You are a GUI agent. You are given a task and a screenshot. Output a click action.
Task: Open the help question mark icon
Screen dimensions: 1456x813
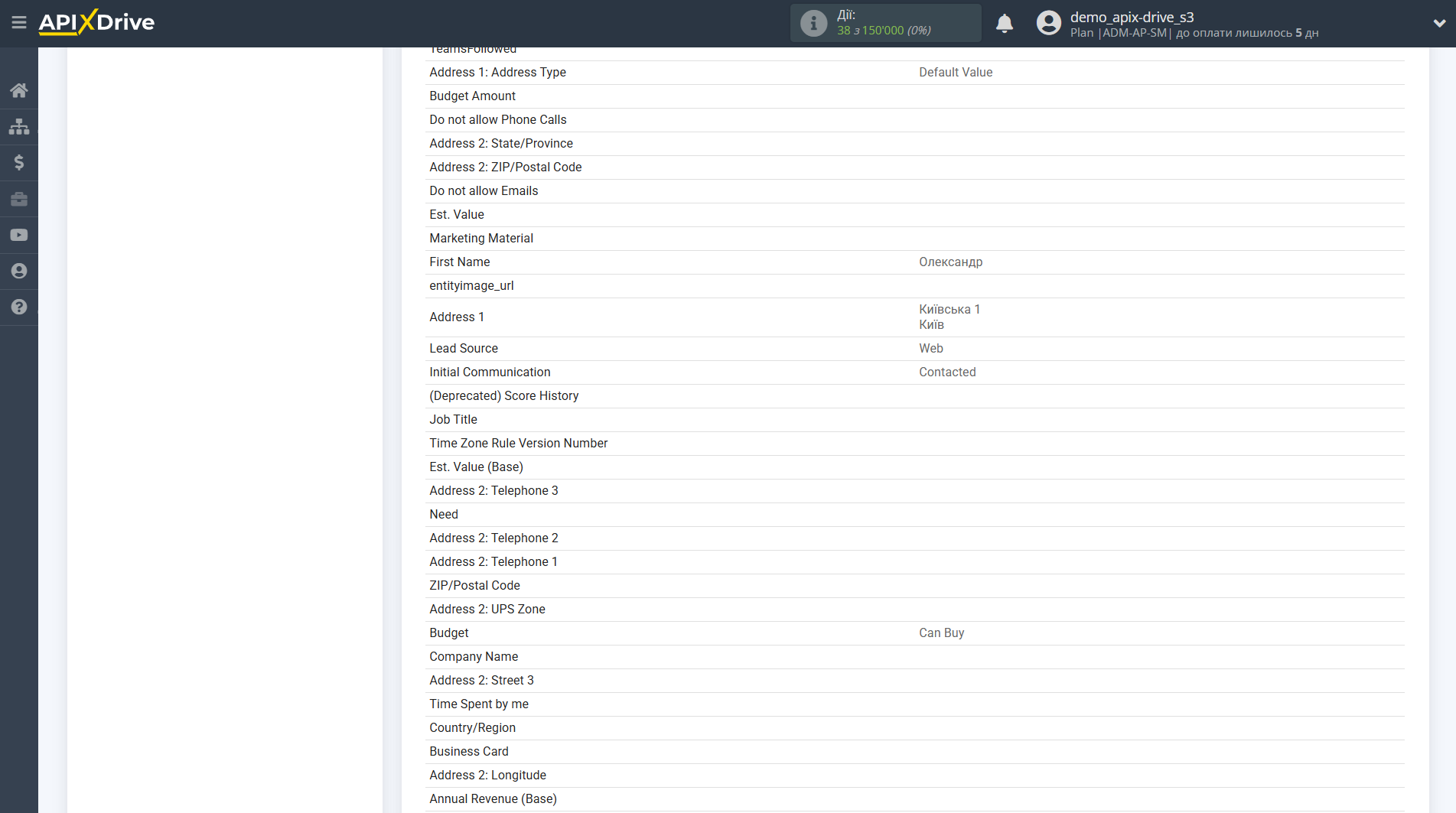[x=19, y=307]
